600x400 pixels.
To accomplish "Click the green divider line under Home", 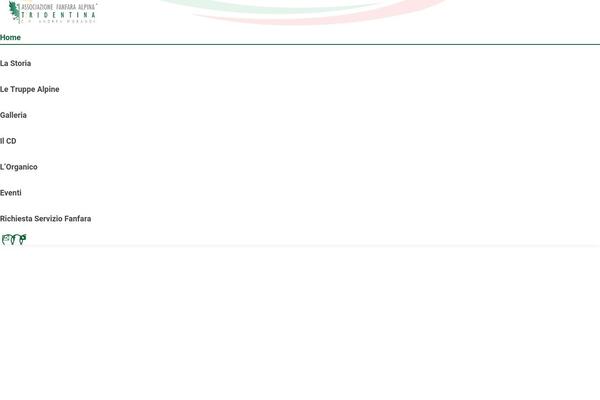I will pyautogui.click(x=300, y=44).
